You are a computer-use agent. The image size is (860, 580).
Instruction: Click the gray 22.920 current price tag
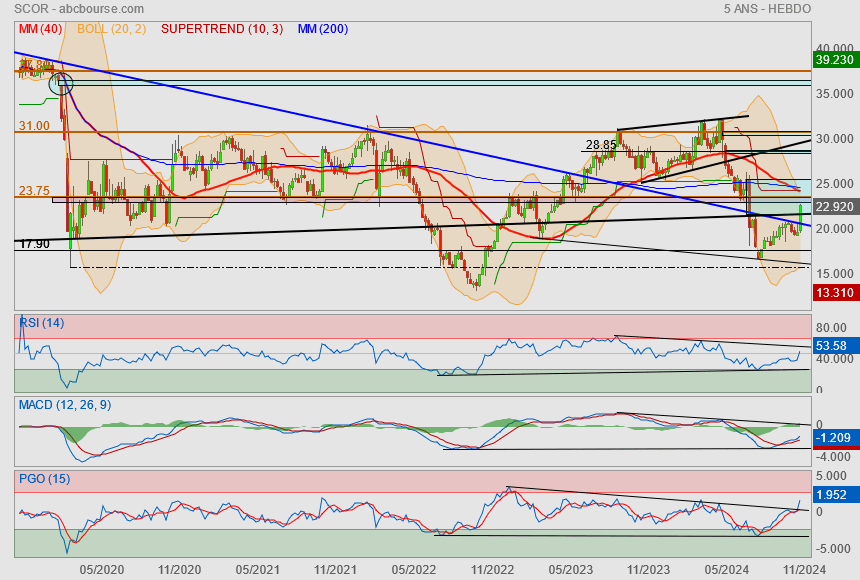[x=834, y=207]
